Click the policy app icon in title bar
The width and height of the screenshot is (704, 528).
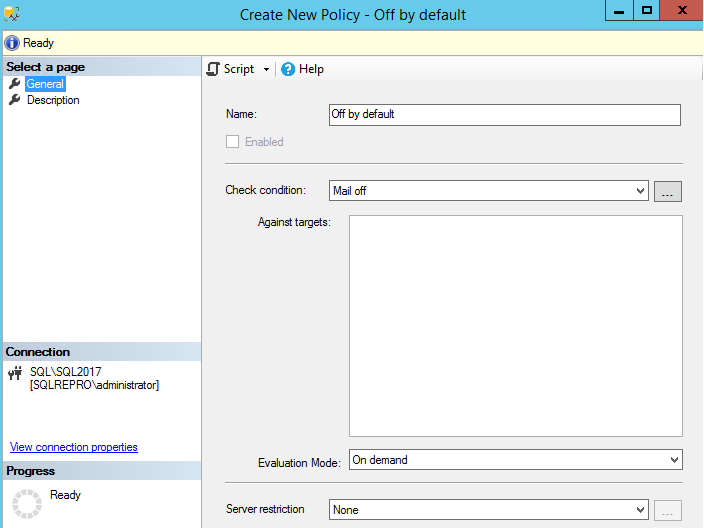click(12, 14)
